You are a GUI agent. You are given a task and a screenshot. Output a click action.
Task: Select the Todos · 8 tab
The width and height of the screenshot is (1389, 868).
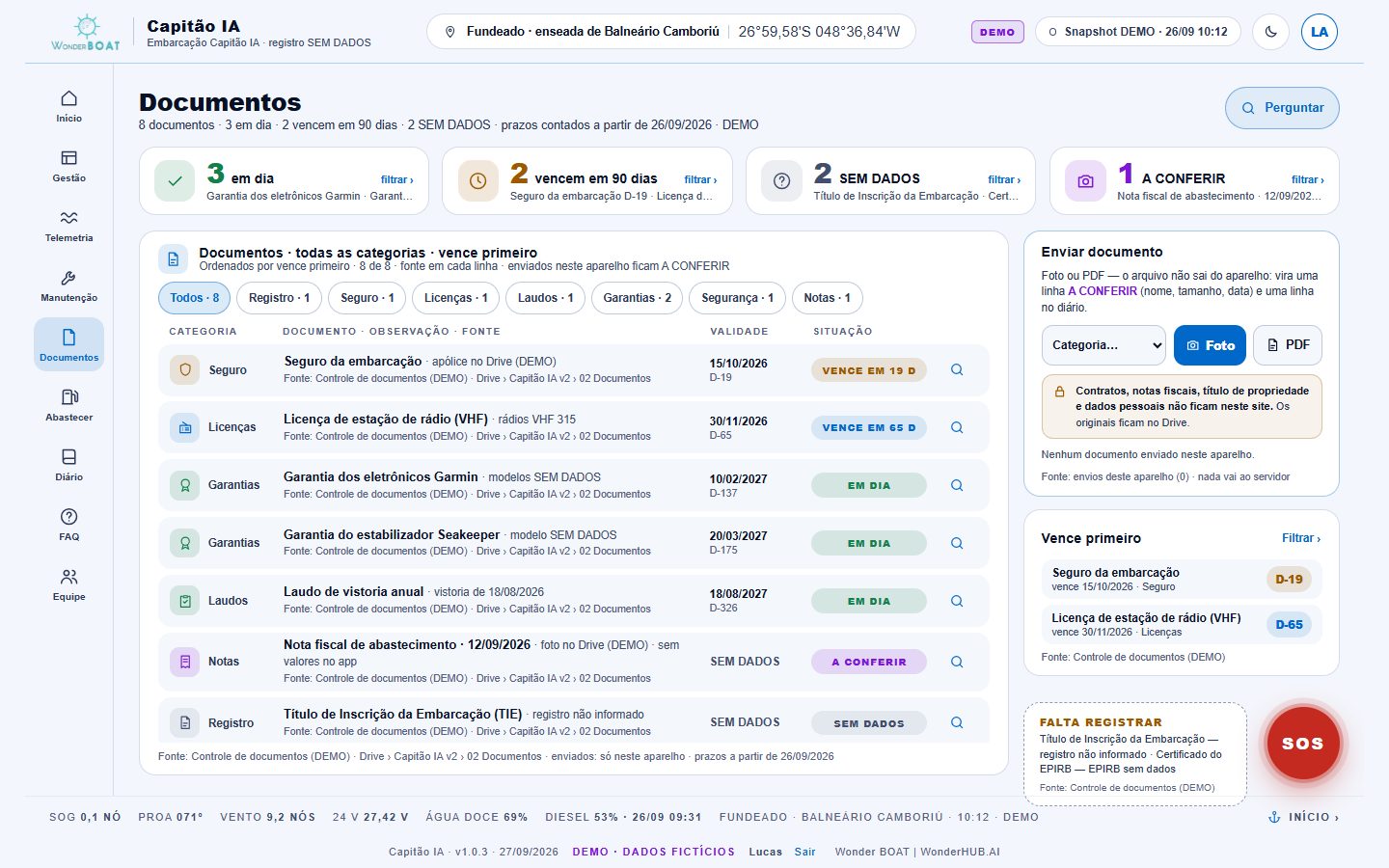tap(195, 298)
